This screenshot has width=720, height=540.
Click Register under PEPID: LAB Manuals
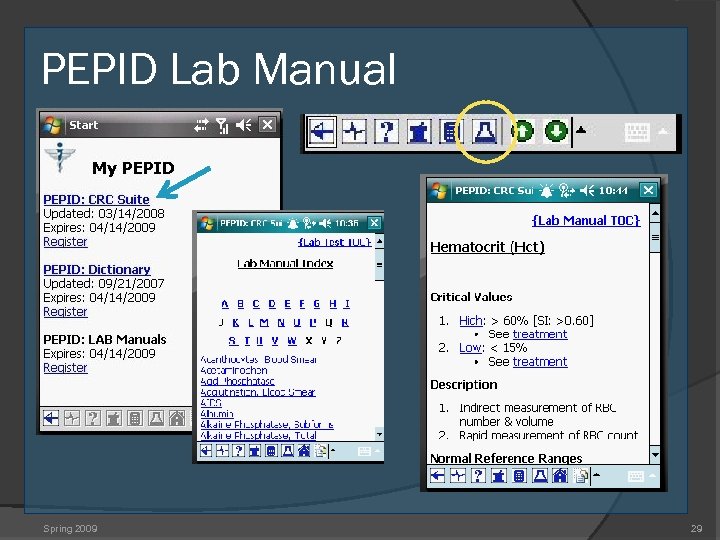click(65, 367)
